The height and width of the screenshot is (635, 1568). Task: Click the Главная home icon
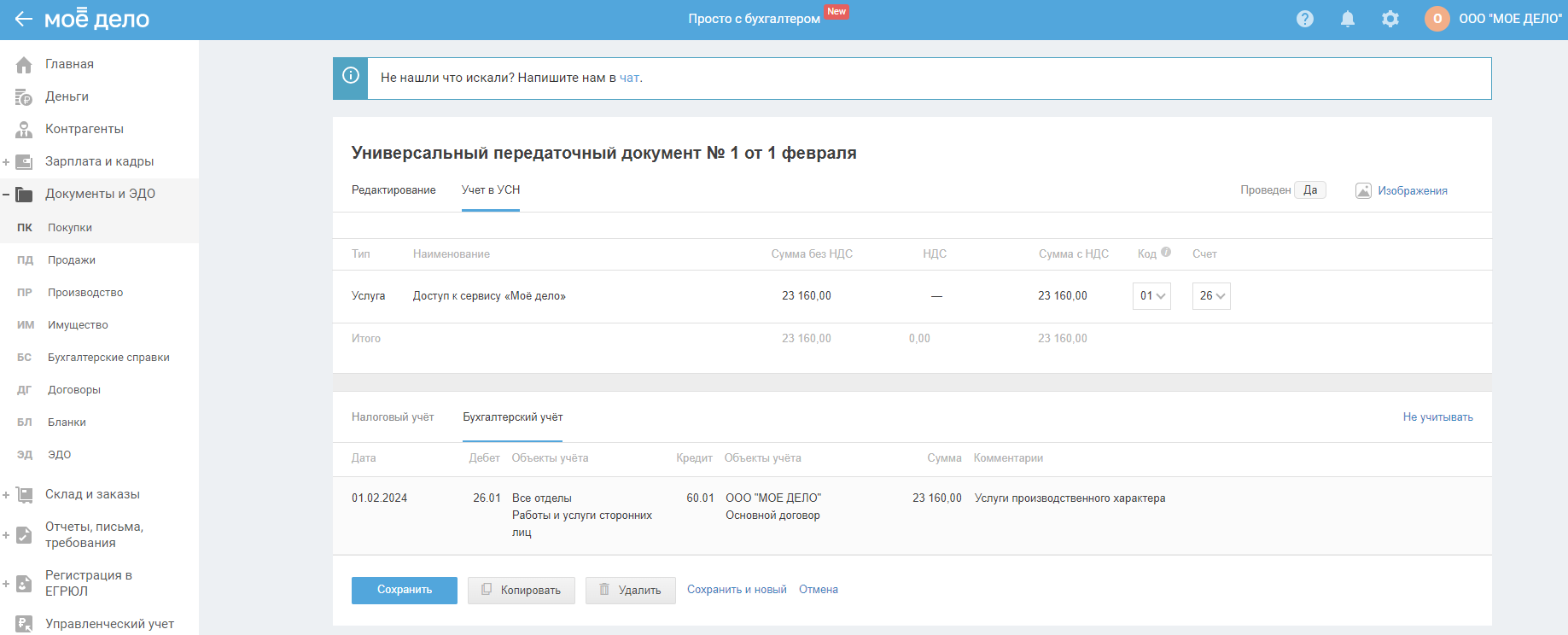coord(24,65)
